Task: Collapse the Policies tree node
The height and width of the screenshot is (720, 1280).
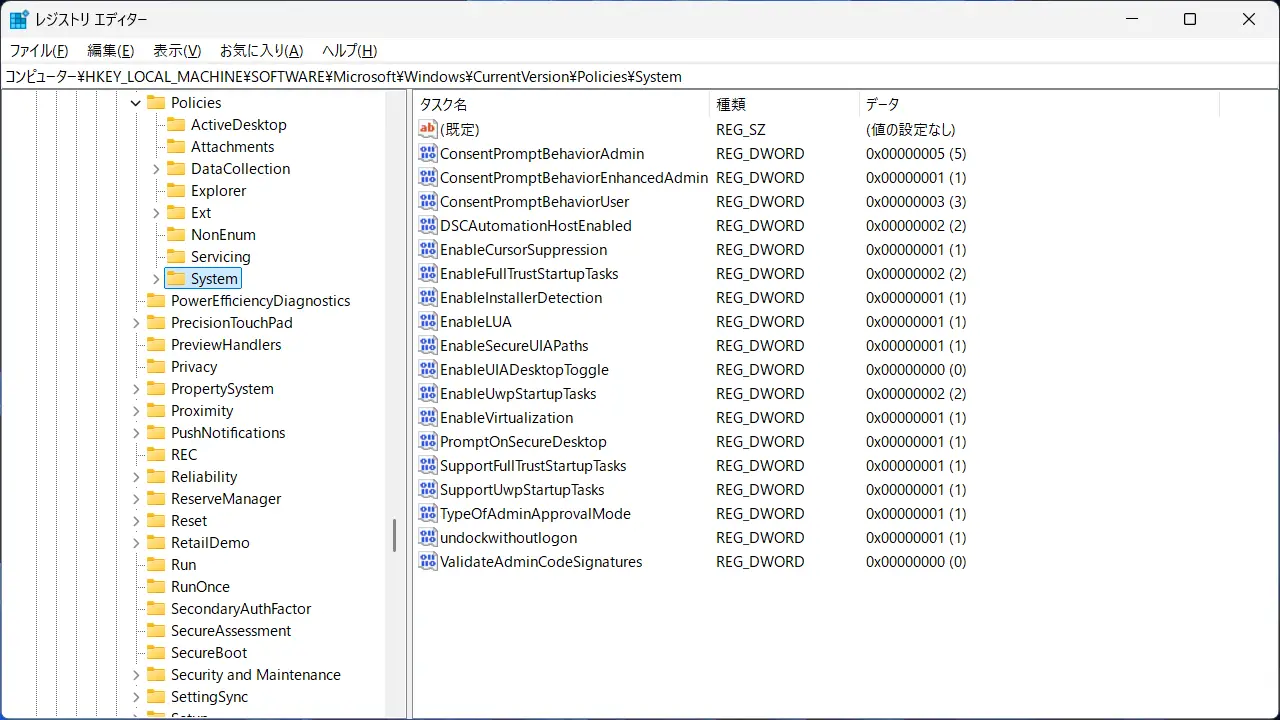Action: (136, 103)
